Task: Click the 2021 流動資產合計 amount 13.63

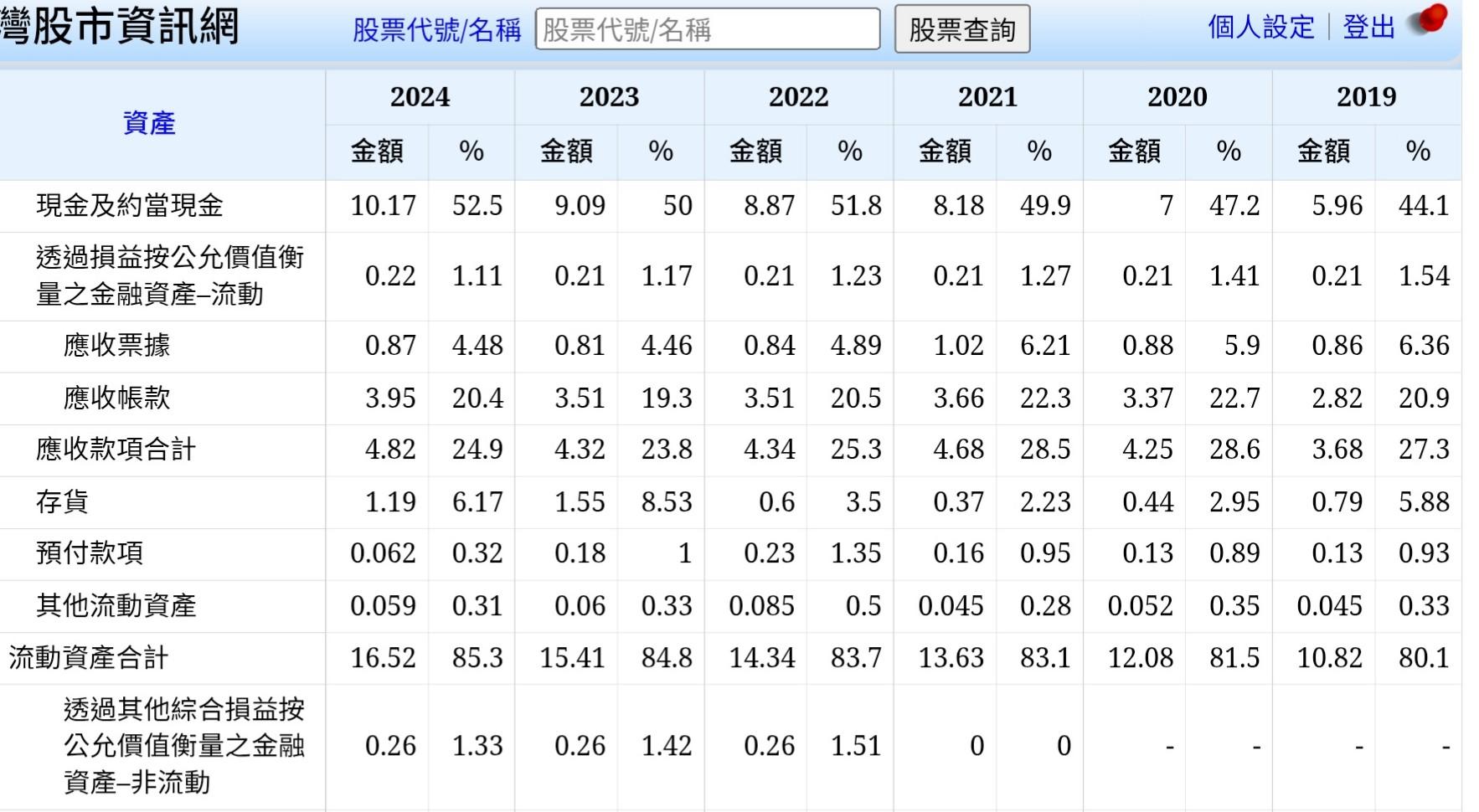Action: [x=951, y=658]
